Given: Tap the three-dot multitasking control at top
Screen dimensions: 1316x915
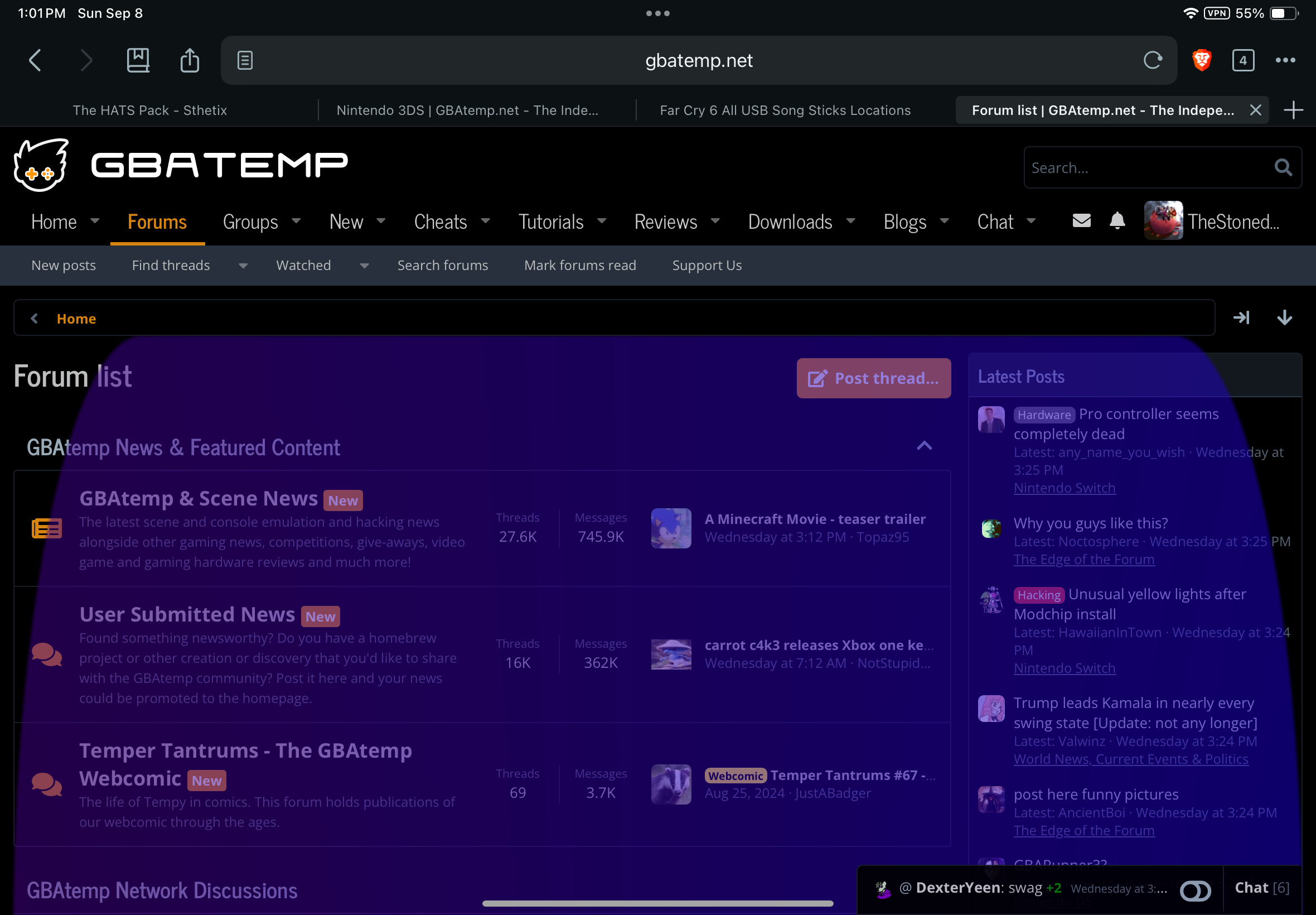Looking at the screenshot, I should tap(657, 13).
